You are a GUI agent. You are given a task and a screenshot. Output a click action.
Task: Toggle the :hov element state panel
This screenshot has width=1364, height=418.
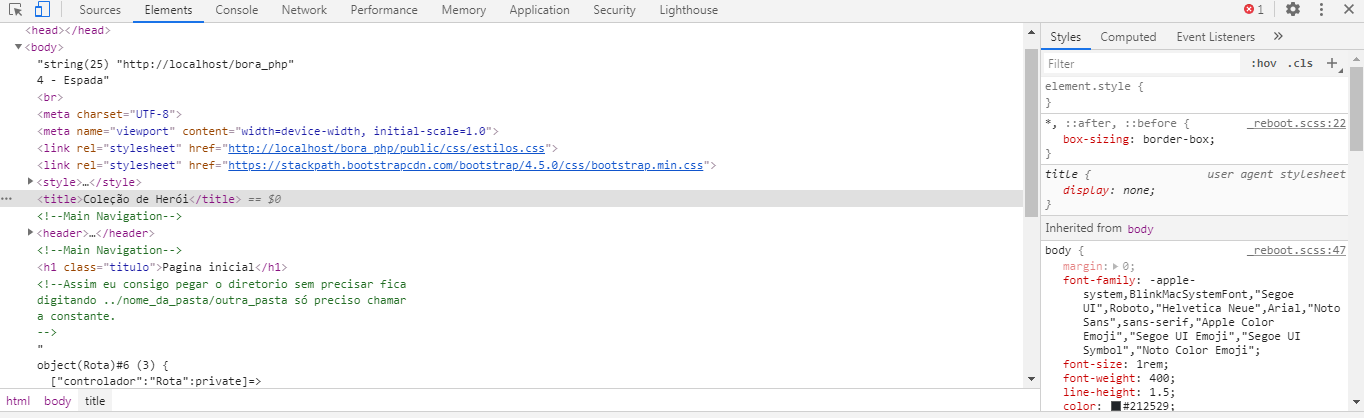tap(1264, 63)
